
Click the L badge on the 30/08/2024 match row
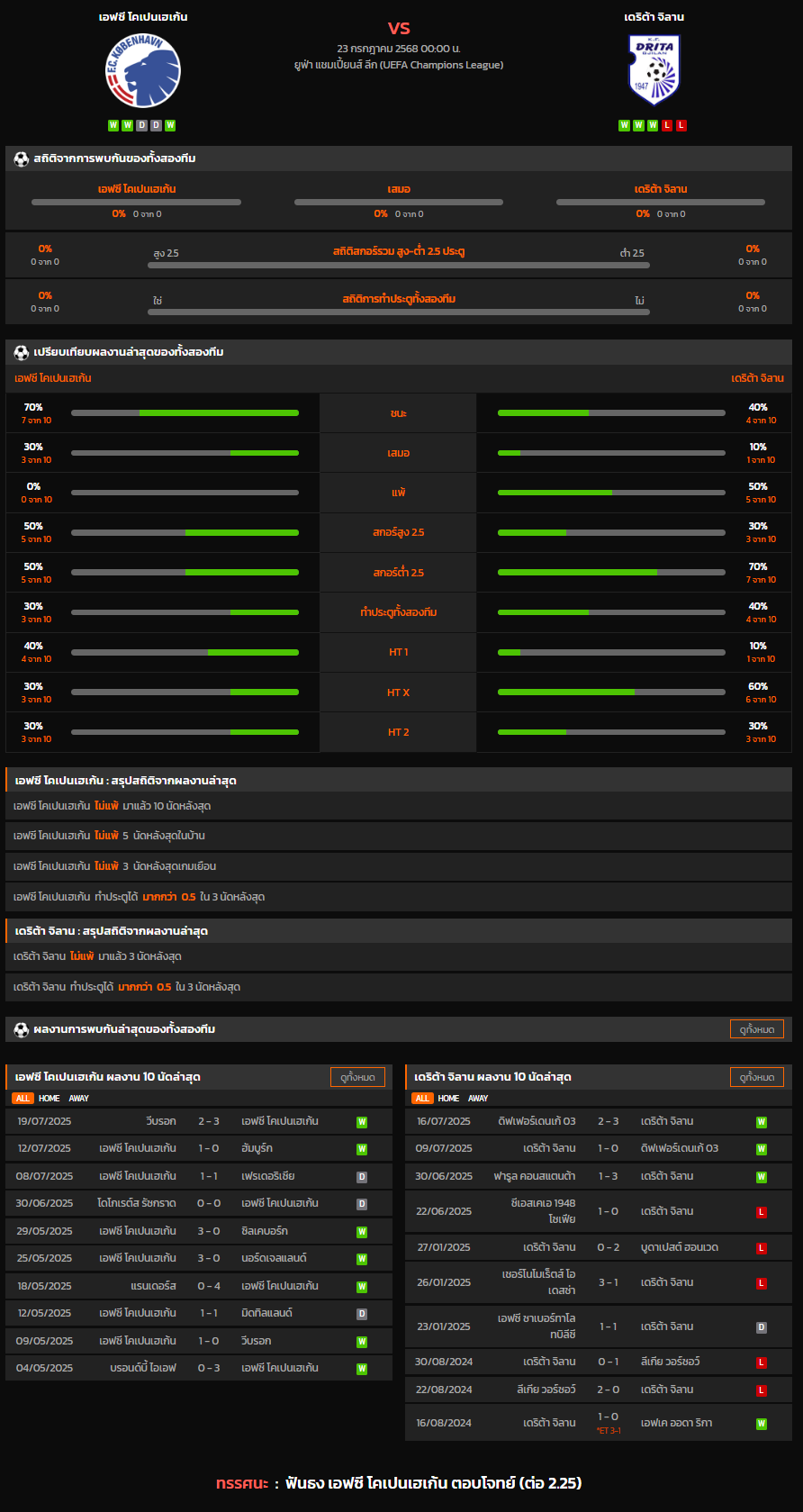(x=762, y=1363)
